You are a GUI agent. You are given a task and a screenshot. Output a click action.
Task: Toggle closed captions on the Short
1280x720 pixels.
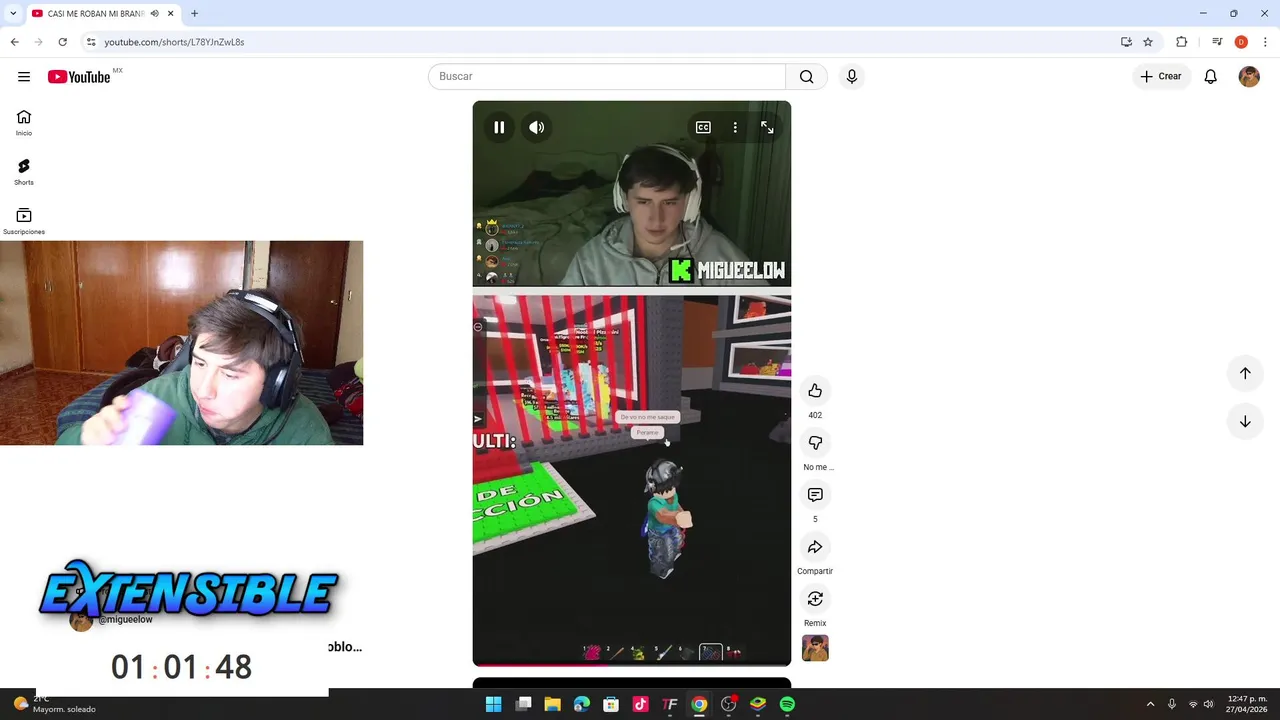pos(703,127)
